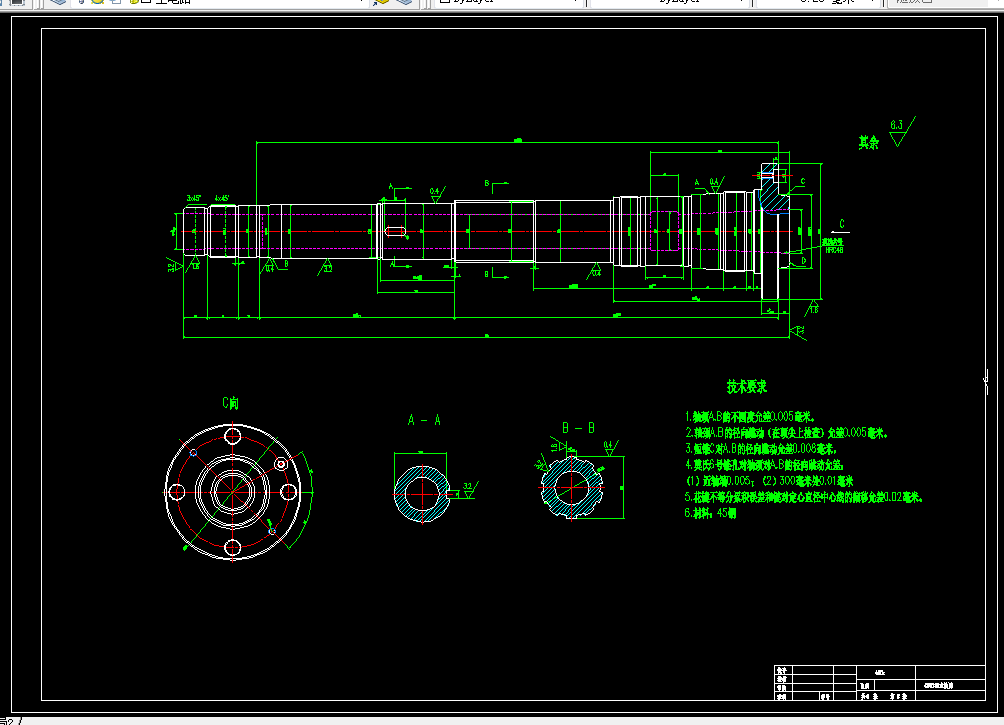This screenshot has height=725, width=1004.
Task: Click technical requirement line 3 with 0.008
Action: coord(761,449)
